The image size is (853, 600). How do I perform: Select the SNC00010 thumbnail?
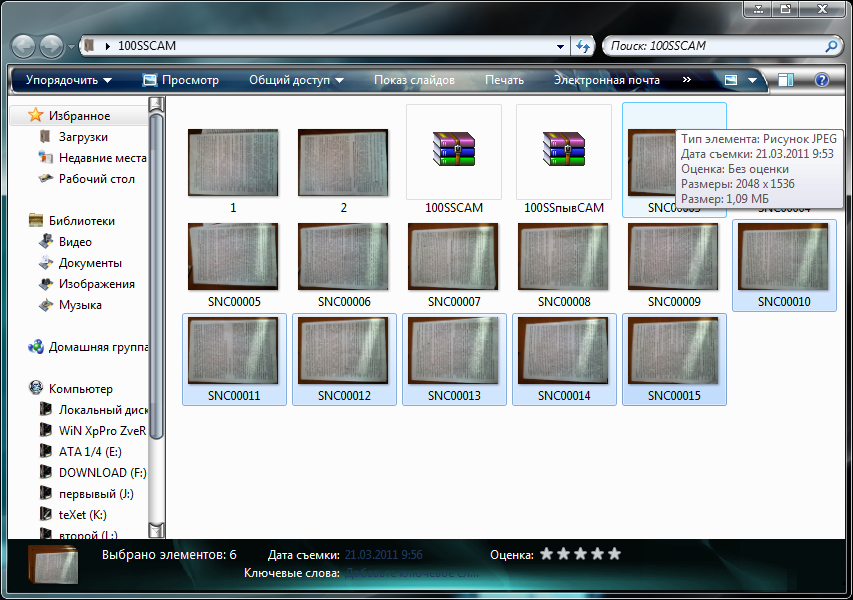(783, 256)
